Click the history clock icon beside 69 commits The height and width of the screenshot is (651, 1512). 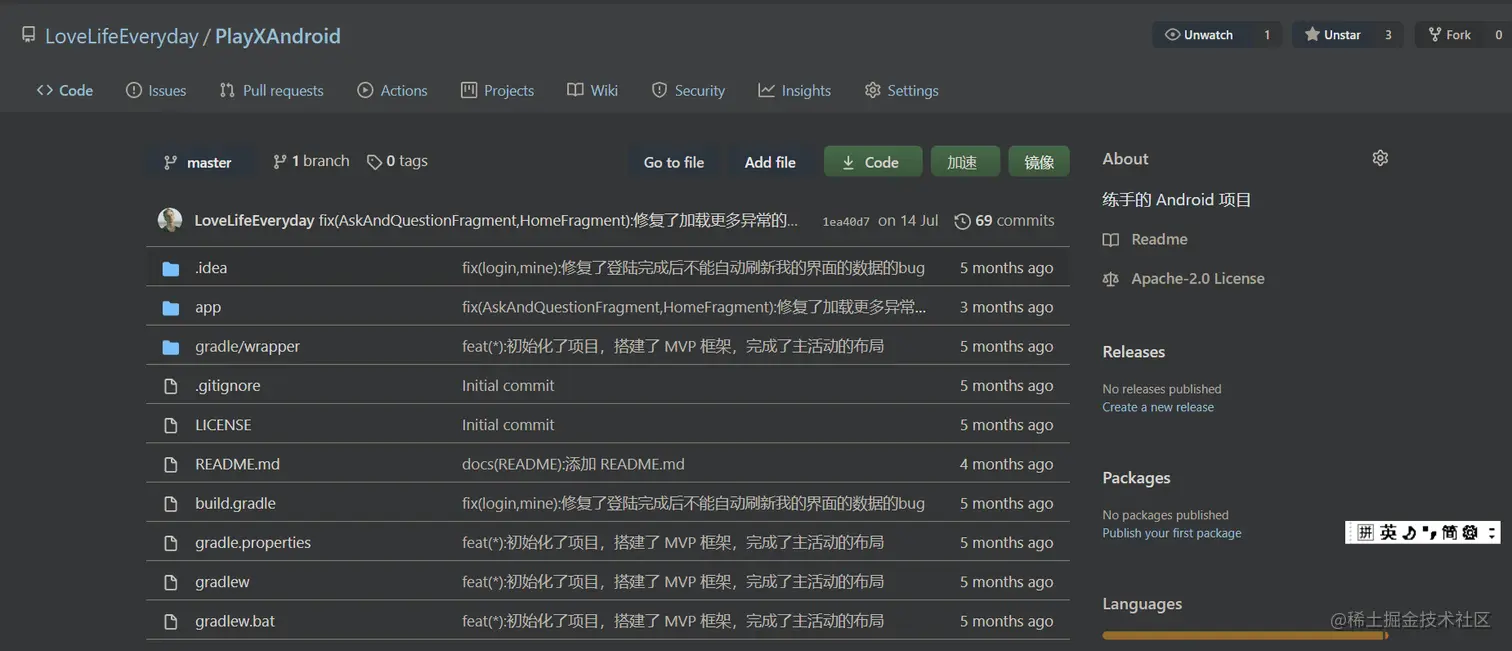[962, 221]
